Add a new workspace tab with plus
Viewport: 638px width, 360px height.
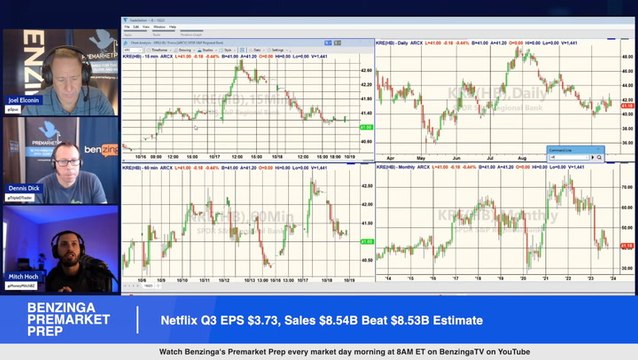click(158, 286)
